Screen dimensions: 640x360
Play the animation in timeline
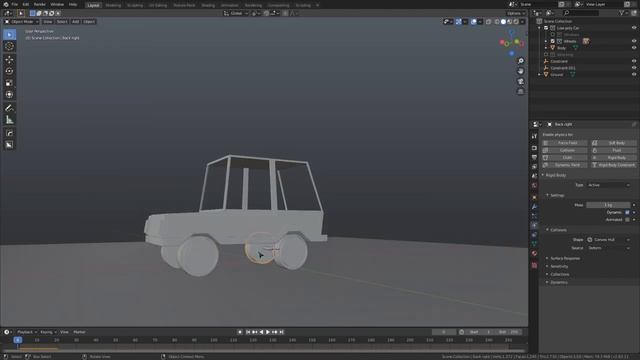[x=268, y=332]
